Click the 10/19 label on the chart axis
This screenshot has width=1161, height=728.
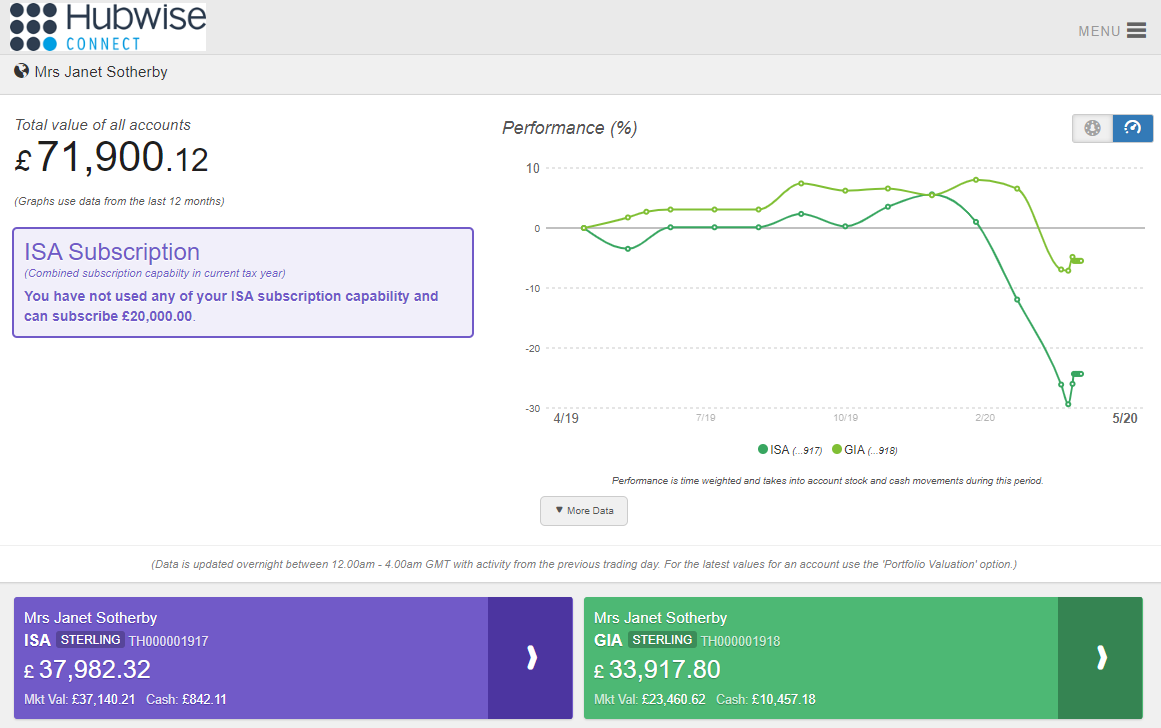[846, 418]
